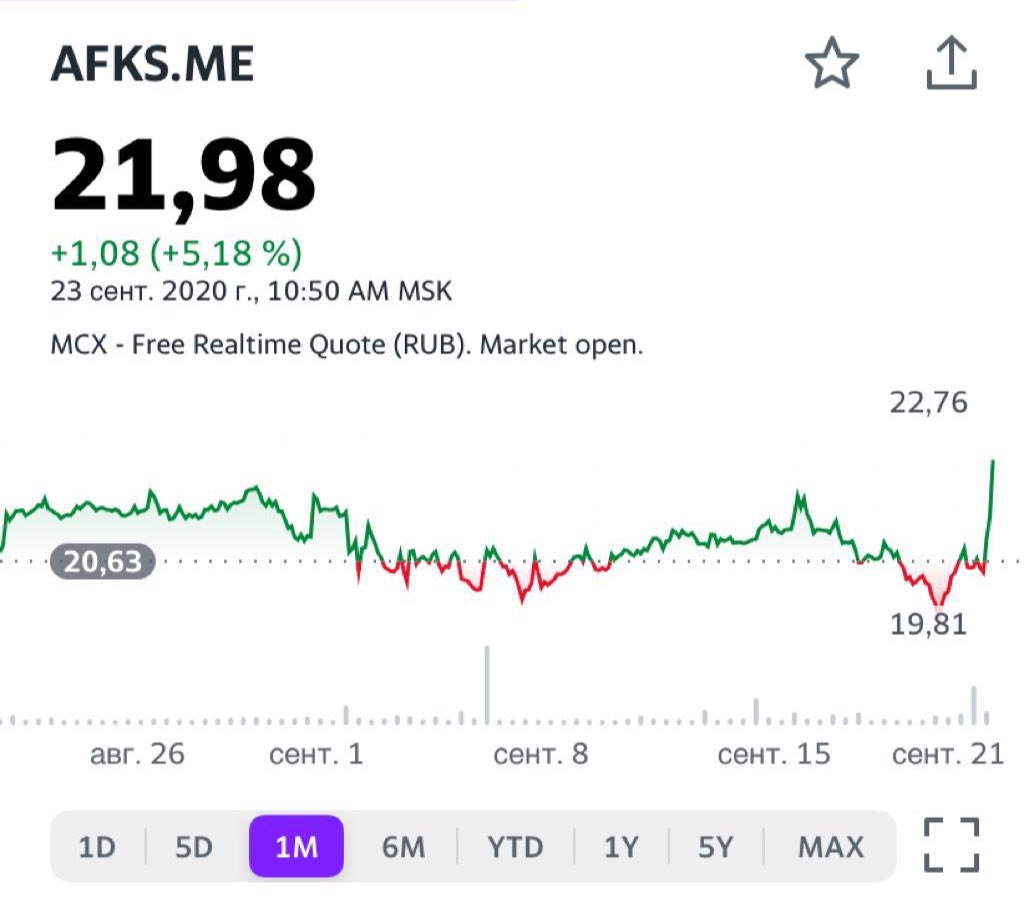Screen dimensions: 1024x903
Task: Select the 1D range tab
Action: click(97, 847)
